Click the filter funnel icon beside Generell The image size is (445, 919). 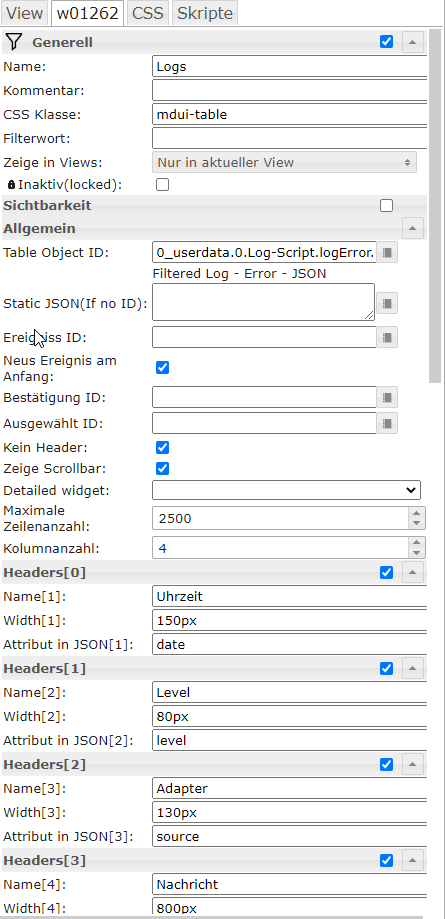click(x=14, y=42)
